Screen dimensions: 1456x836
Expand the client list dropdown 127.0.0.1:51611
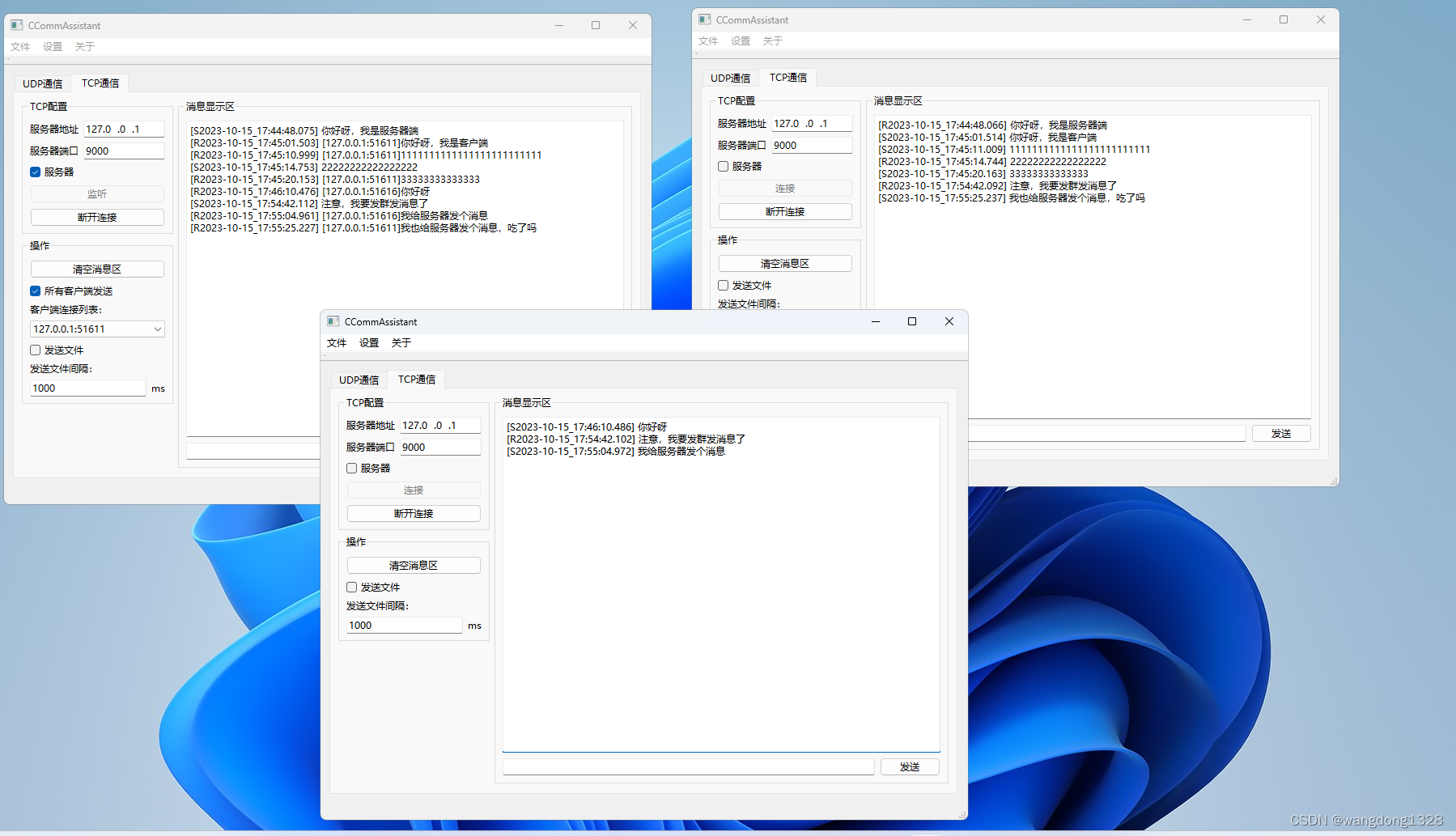97,329
